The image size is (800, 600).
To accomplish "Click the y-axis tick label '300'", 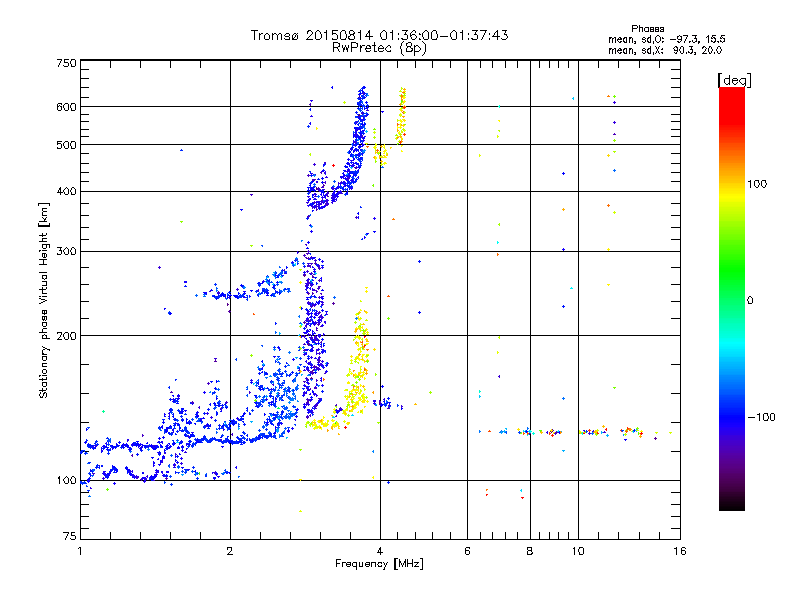I will (66, 252).
